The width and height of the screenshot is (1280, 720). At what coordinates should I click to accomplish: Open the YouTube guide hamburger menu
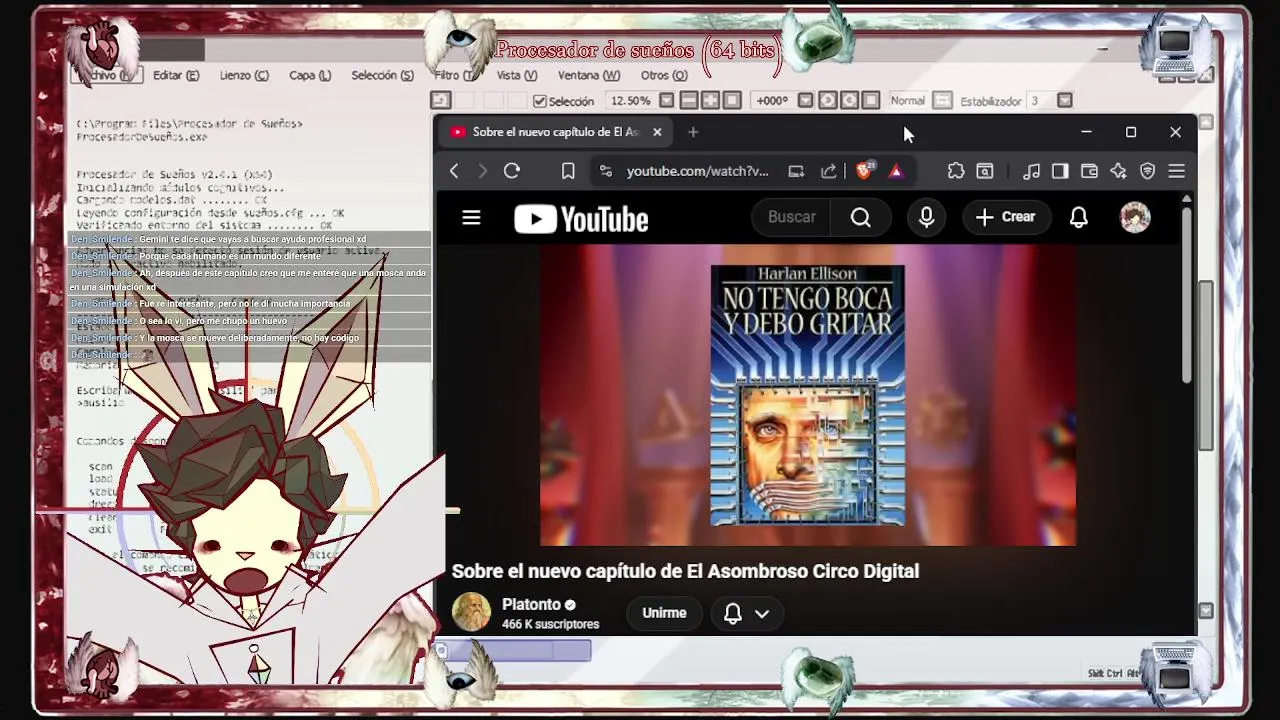tap(471, 218)
